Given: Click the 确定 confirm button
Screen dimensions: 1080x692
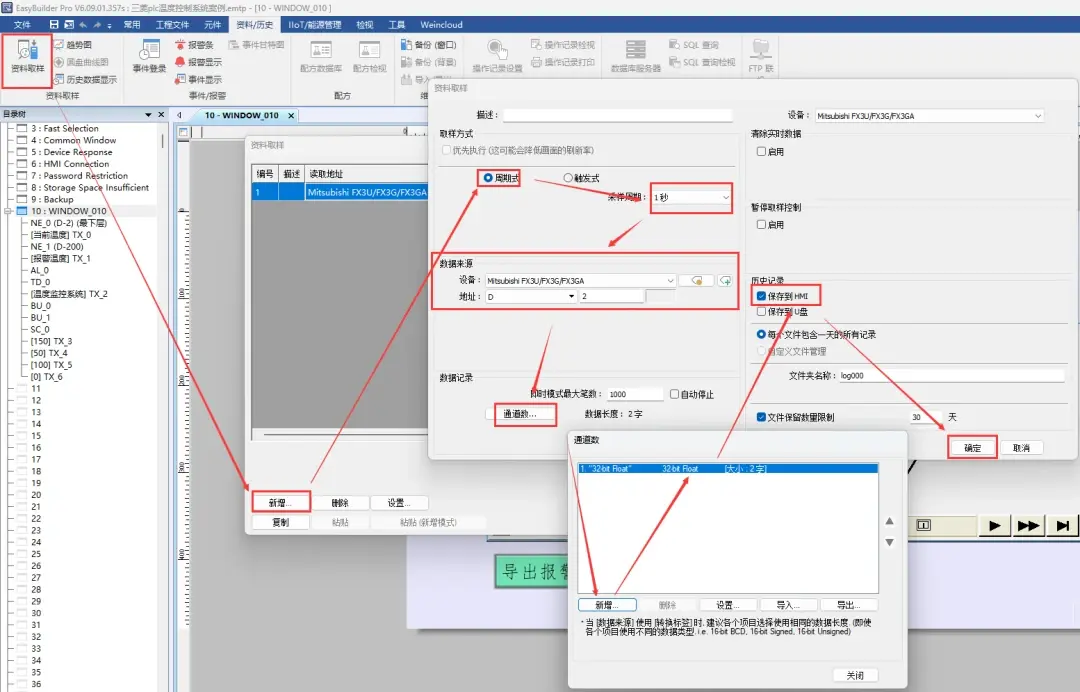Looking at the screenshot, I should tap(973, 448).
